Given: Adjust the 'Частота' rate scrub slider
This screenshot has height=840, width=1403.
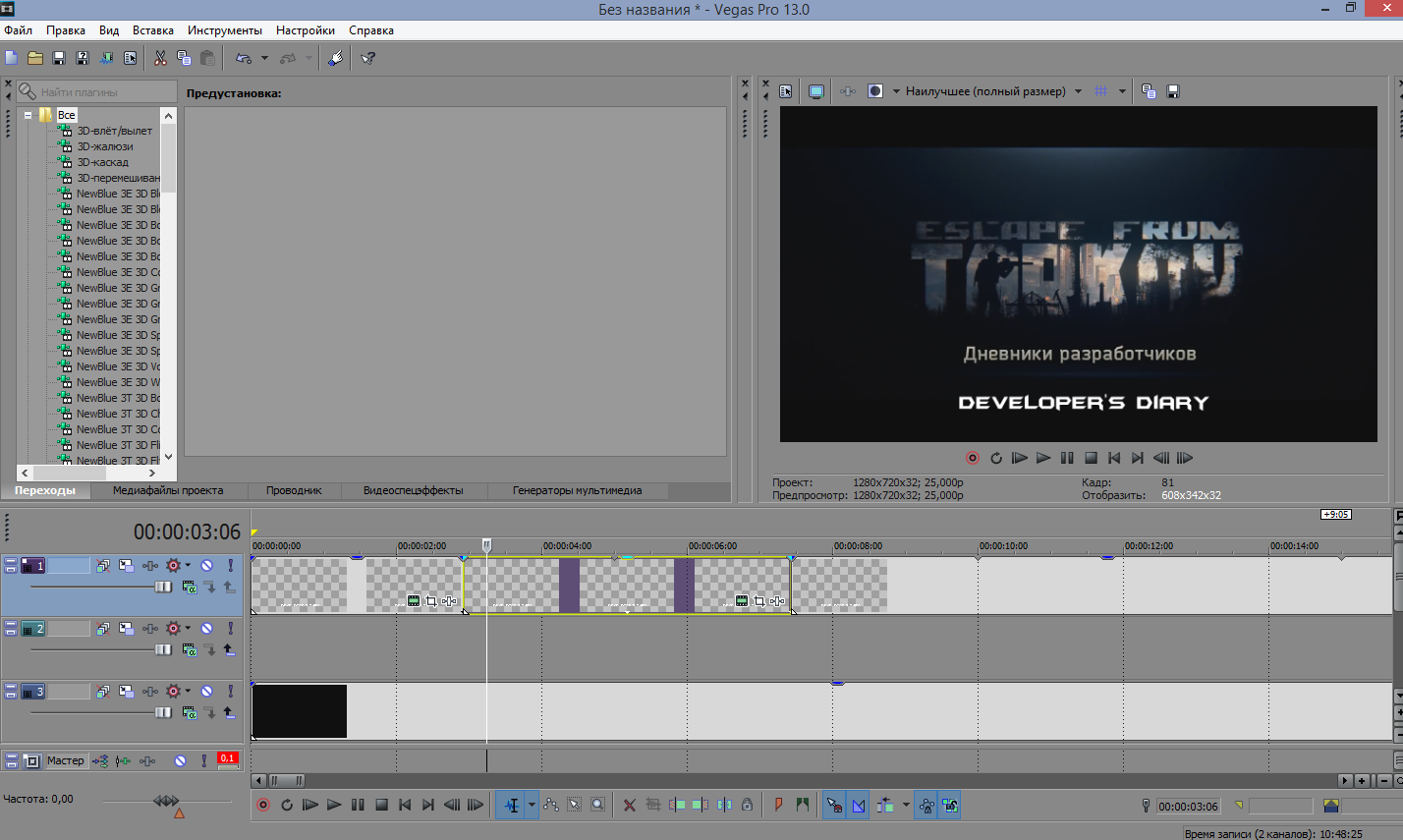Looking at the screenshot, I should pos(167,802).
